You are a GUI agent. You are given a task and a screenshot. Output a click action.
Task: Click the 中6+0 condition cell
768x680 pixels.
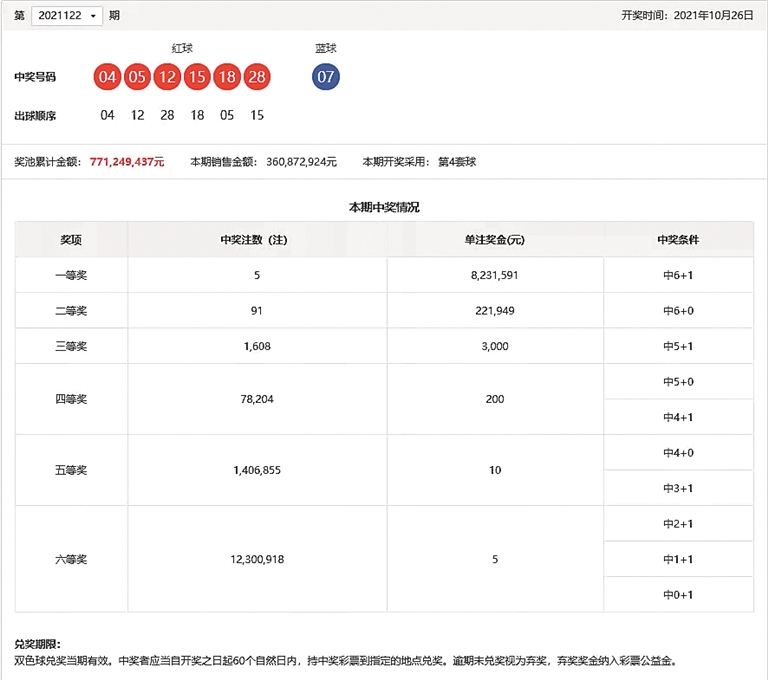pyautogui.click(x=678, y=311)
